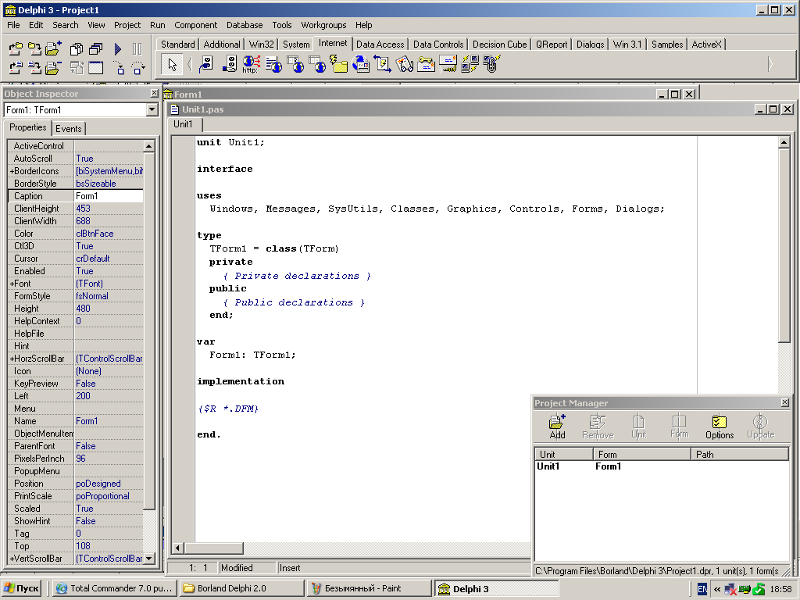Open the Events tab in Object Inspector
Image resolution: width=800 pixels, height=600 pixels.
(x=68, y=129)
